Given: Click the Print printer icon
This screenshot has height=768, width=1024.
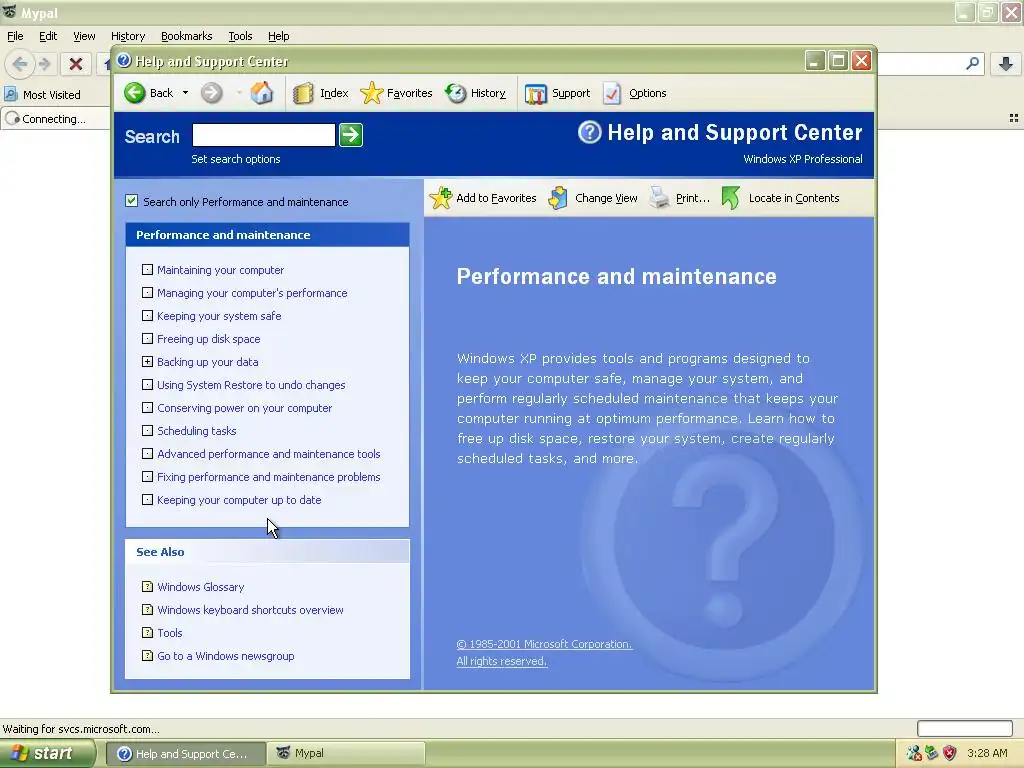Looking at the screenshot, I should 660,198.
